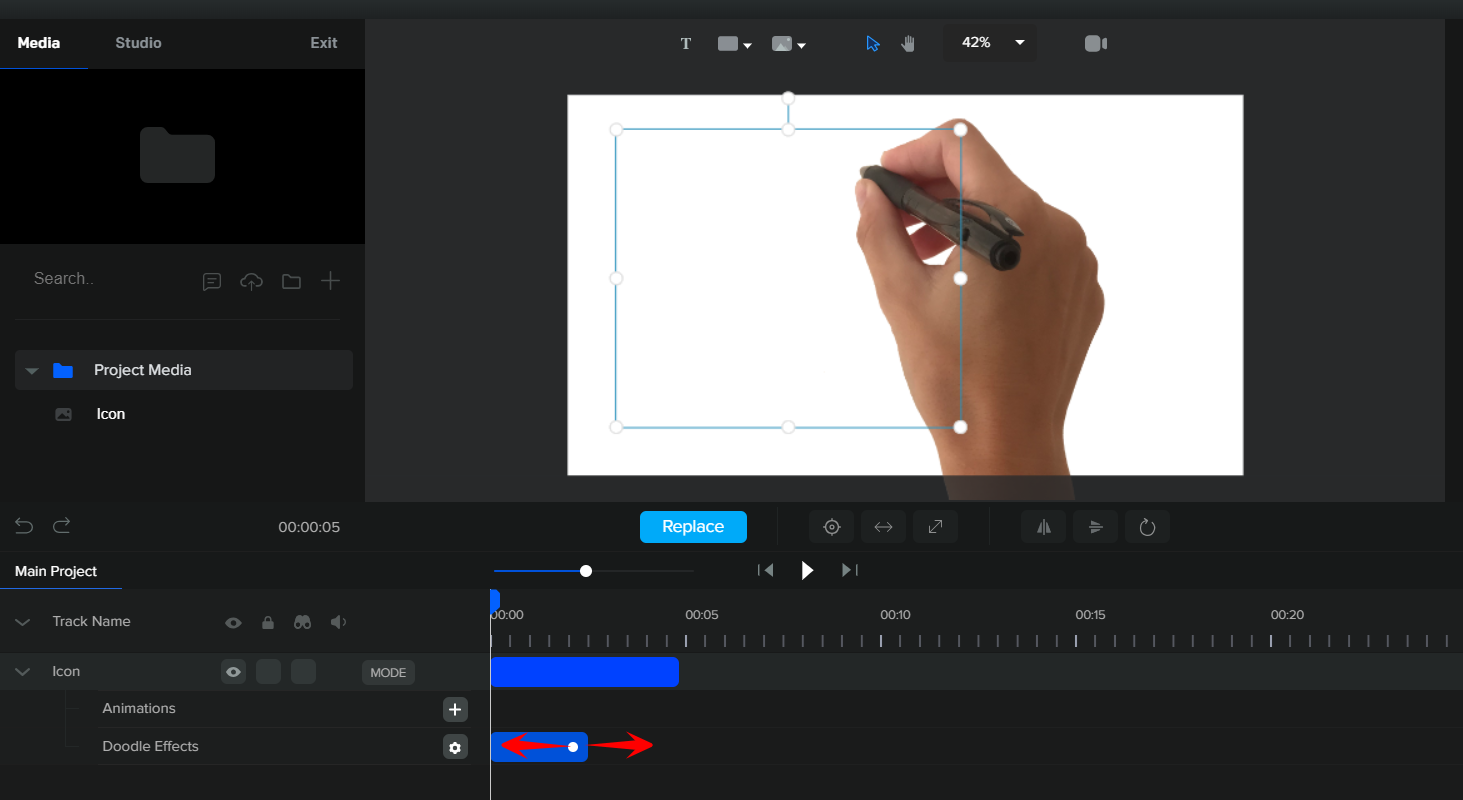Play the timeline
Screen dimensions: 1463x800
coord(808,570)
